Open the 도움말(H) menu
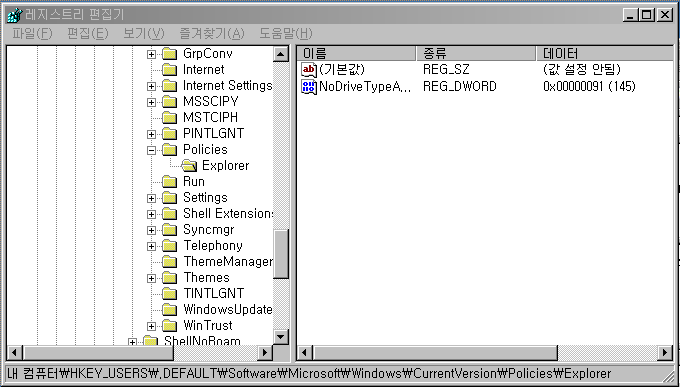 (x=286, y=33)
